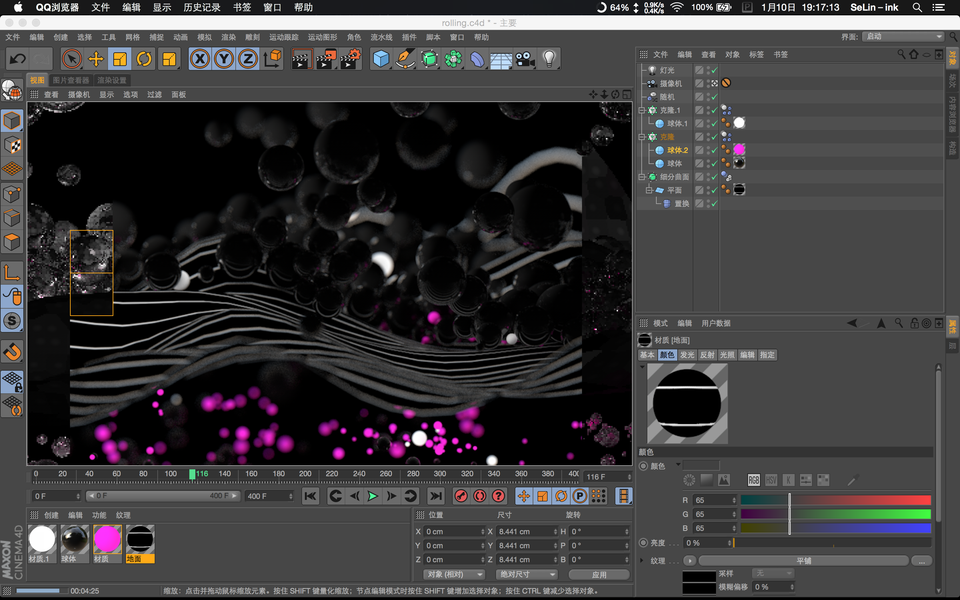
Task: Switch color mode to RGB button
Action: 754,481
